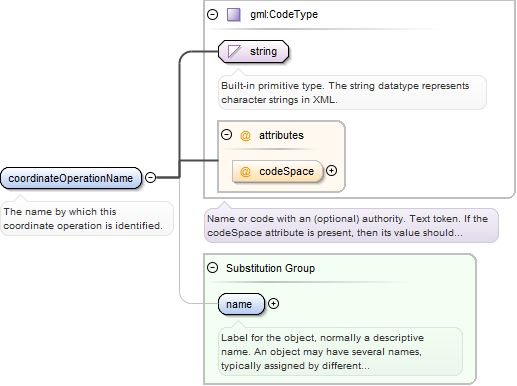The width and height of the screenshot is (517, 386).
Task: Click the 'Built-in primitive type' description
Action: pyautogui.click(x=352, y=93)
